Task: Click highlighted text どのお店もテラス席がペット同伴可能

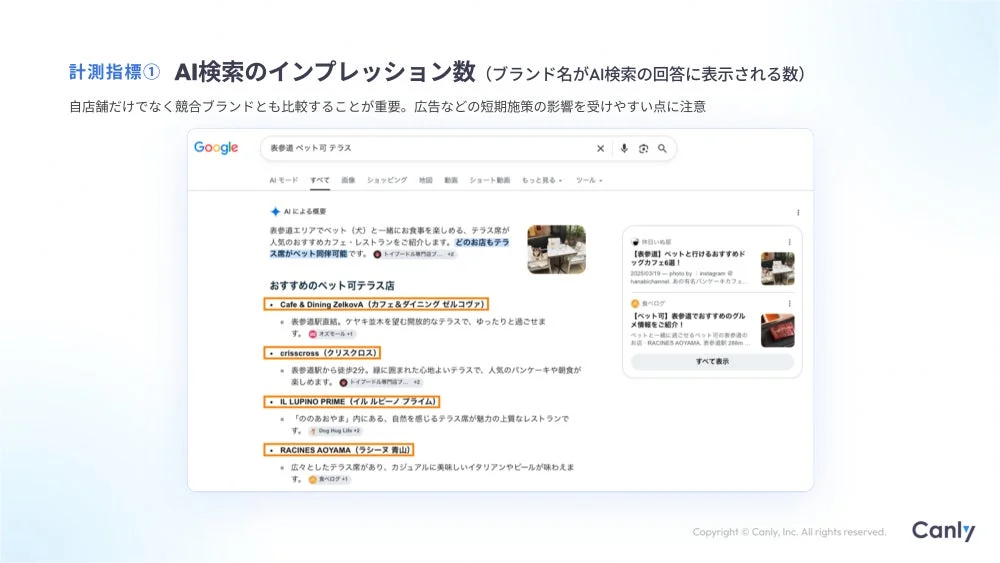Action: click(389, 248)
